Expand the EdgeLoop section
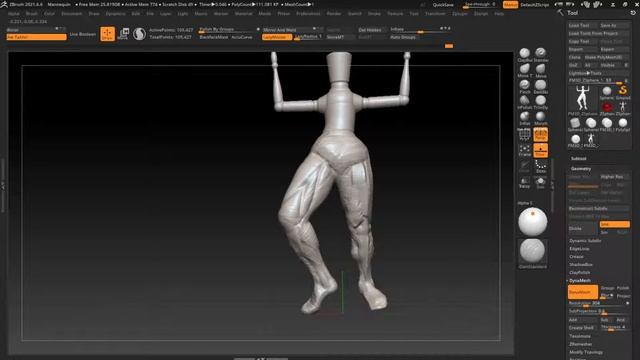 579,249
